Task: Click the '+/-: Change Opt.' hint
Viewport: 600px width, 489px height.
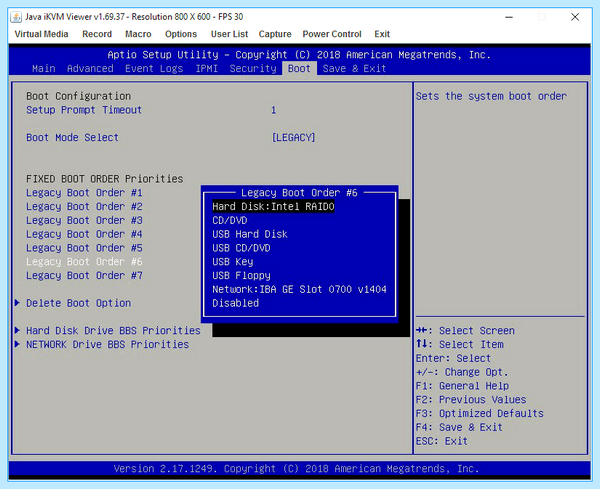Action: 462,372
